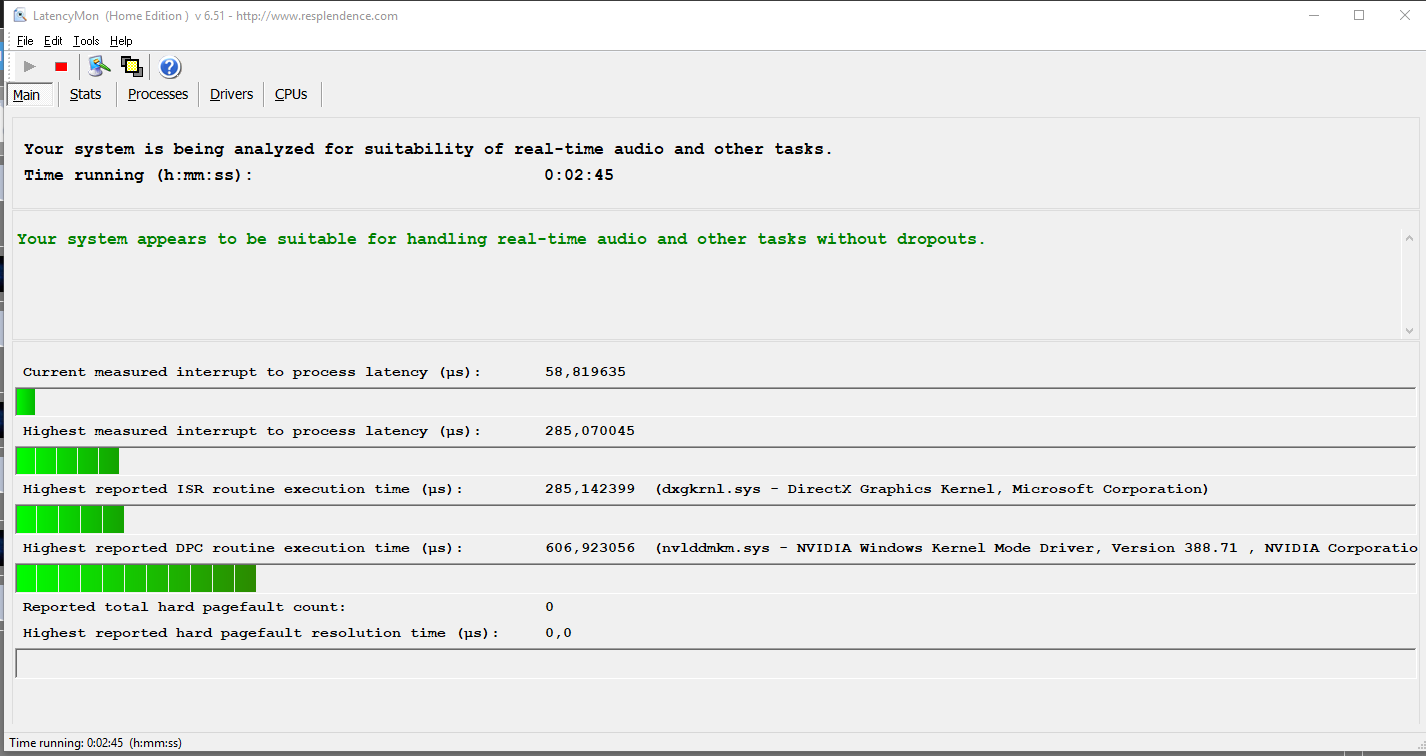The height and width of the screenshot is (756, 1426).
Task: Open the Edit menu
Action: tap(53, 41)
